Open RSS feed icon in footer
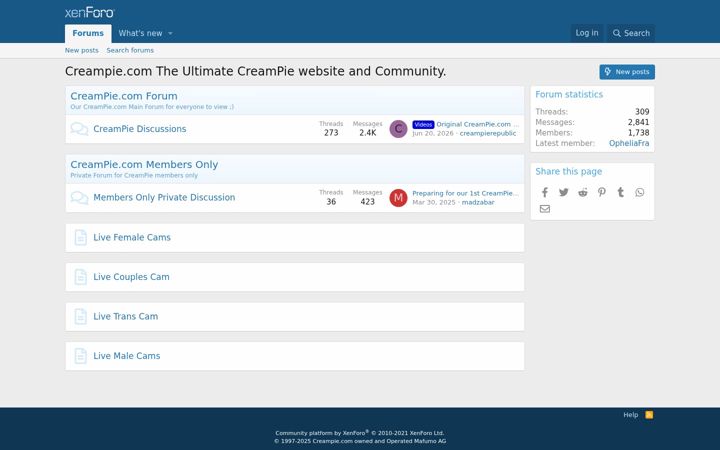This screenshot has height=450, width=720. click(649, 415)
